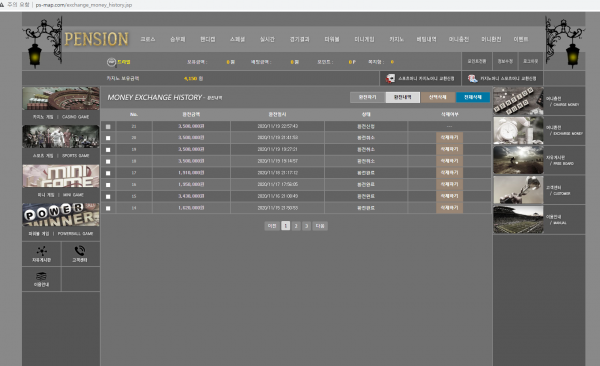Tick the checkbox for row No. 14
Screen dimensions: 600x366
[x=108, y=208]
